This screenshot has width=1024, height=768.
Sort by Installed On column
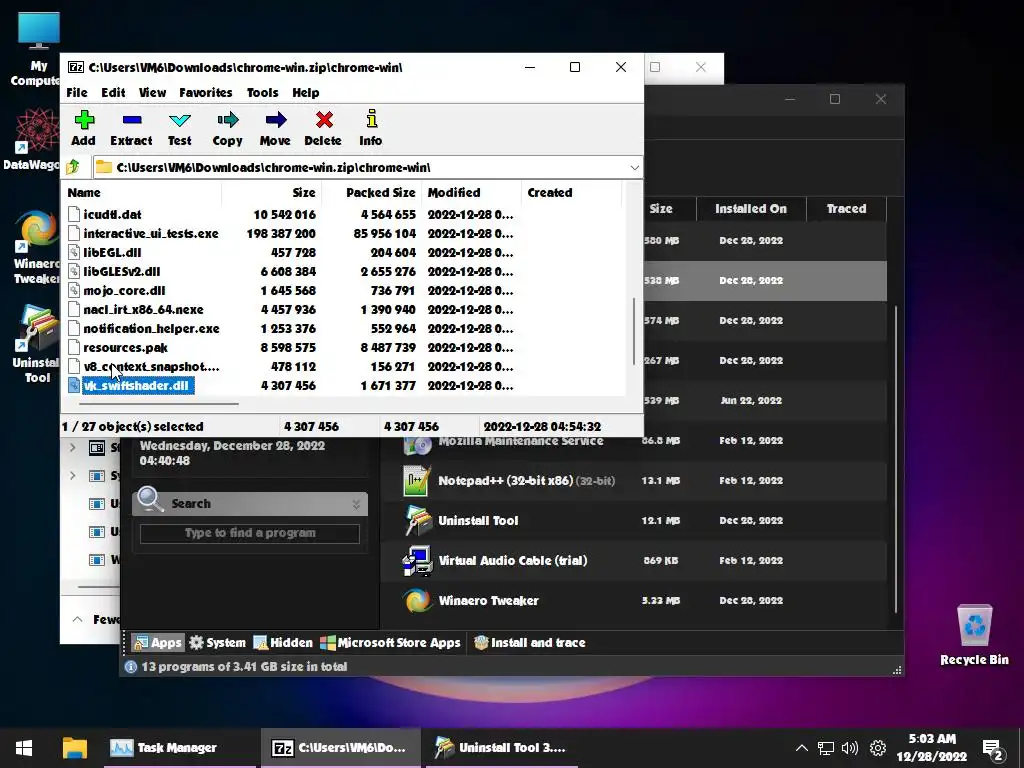(x=751, y=209)
